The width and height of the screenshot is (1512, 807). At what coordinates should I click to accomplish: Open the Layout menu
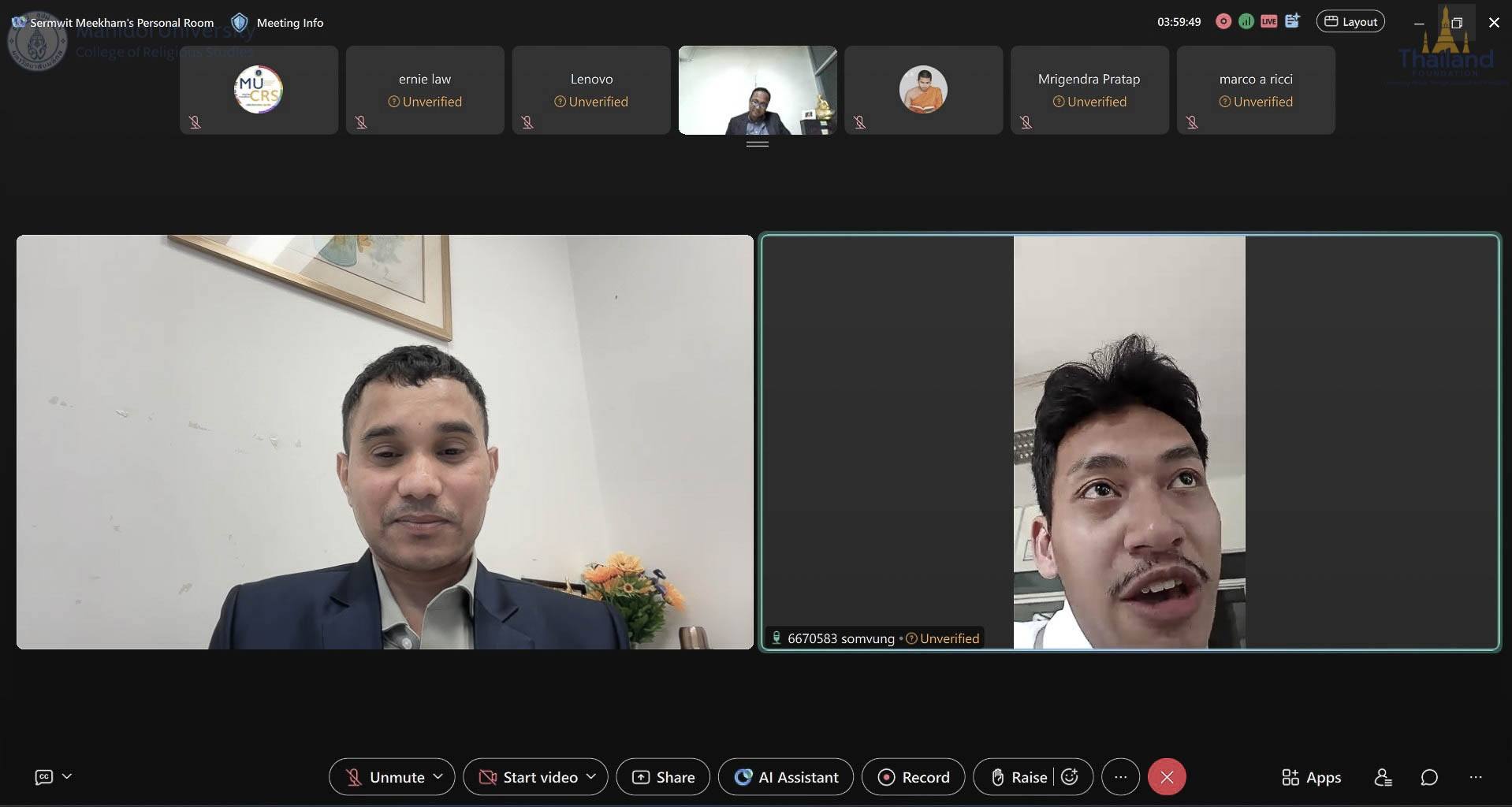point(1350,22)
